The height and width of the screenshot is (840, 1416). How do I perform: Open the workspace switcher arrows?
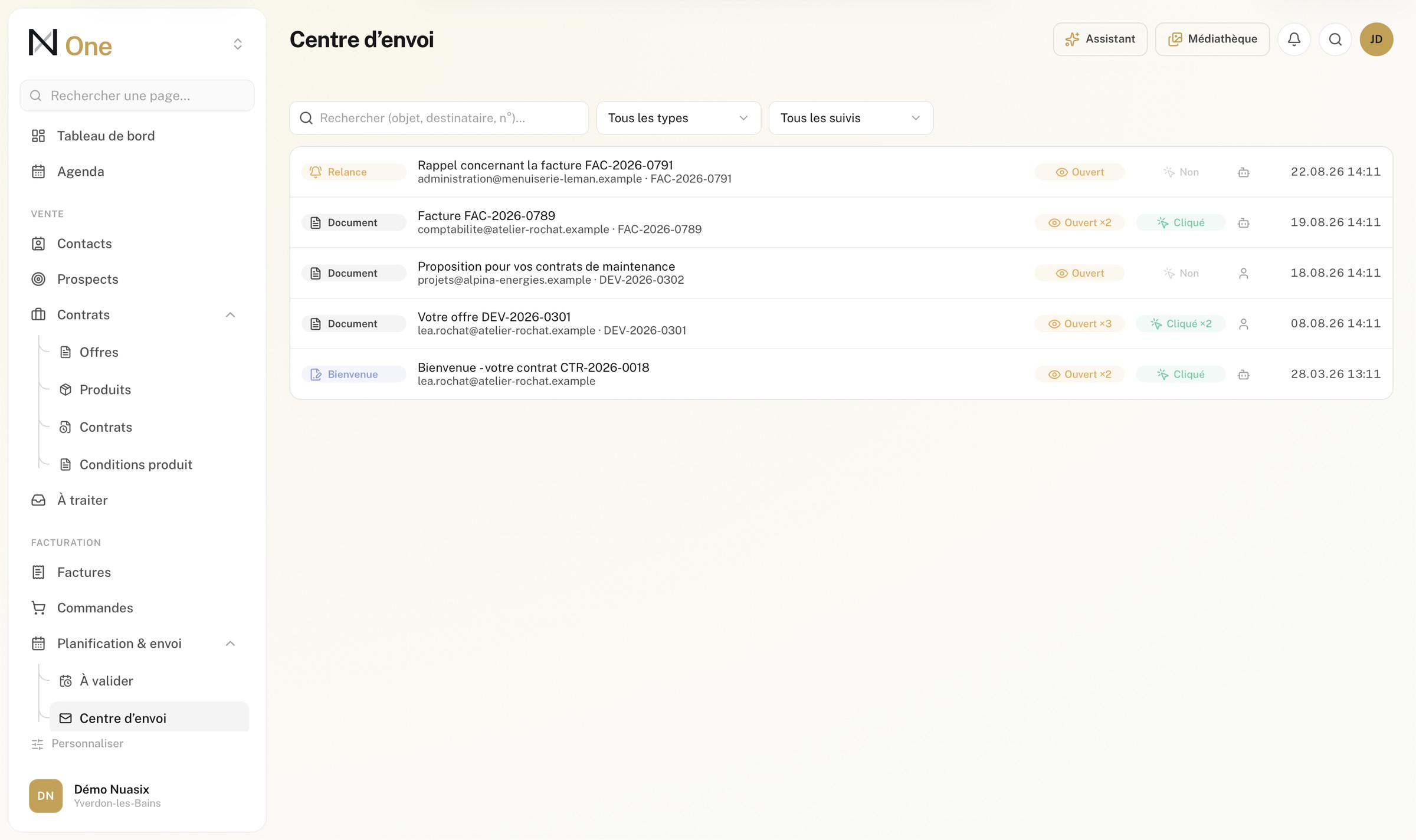(x=238, y=44)
